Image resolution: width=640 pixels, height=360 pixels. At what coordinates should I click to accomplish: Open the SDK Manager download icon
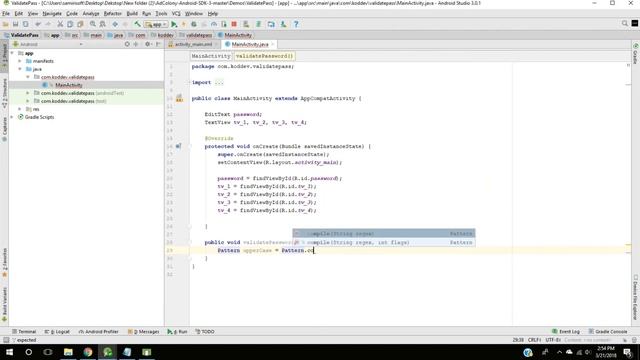tap(283, 24)
